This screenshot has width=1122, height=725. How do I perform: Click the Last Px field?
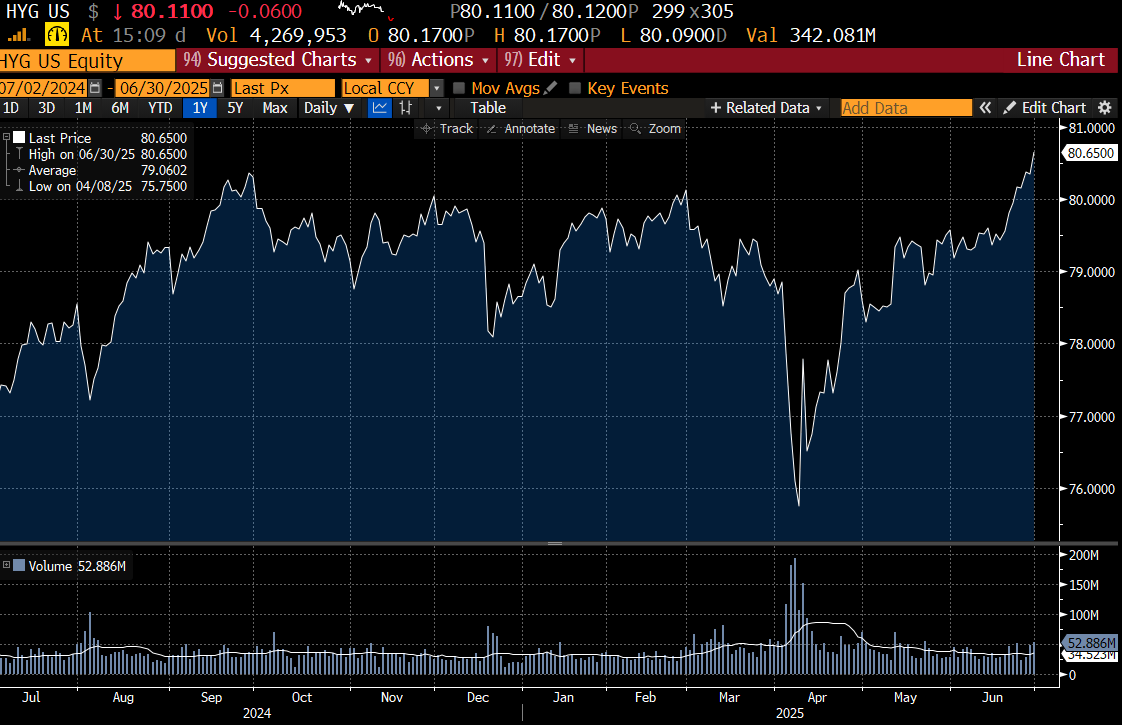(283, 88)
